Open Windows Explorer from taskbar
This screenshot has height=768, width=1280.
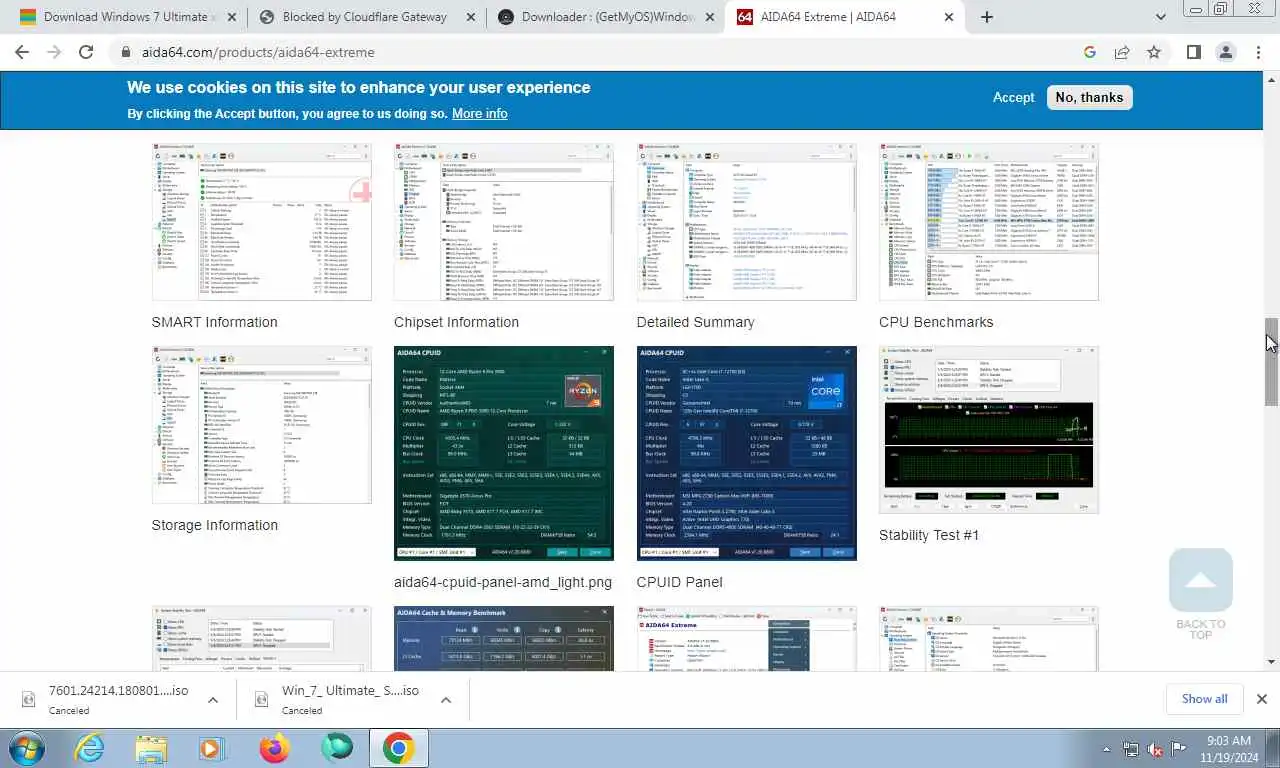point(151,748)
